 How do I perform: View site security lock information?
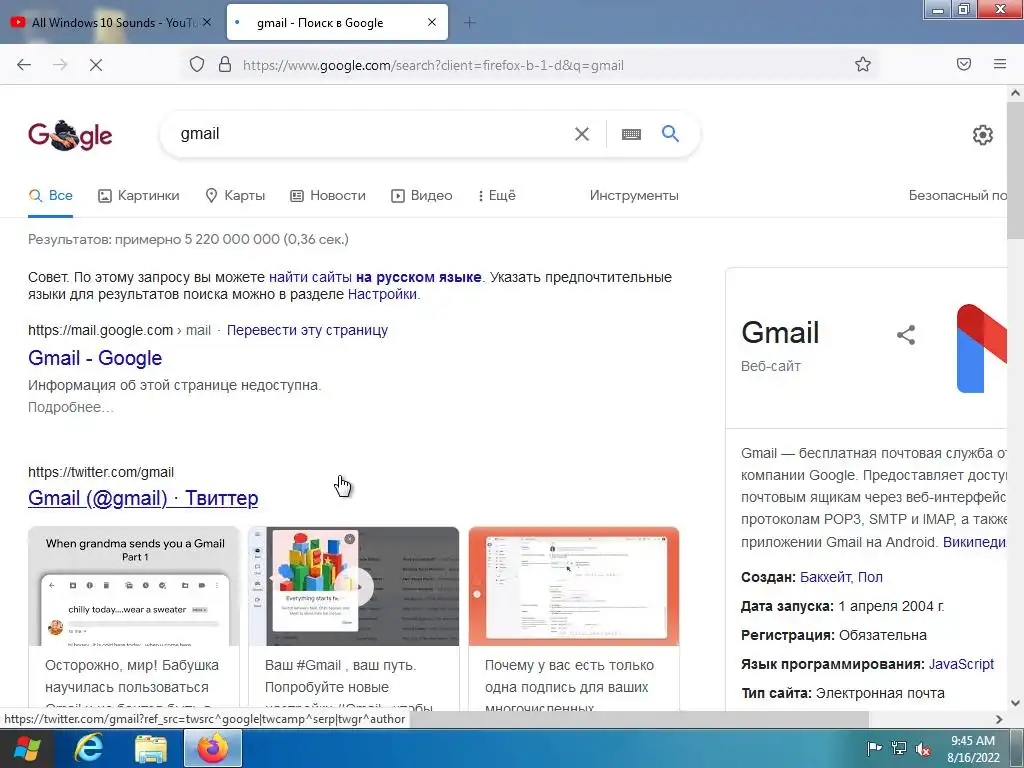coord(225,65)
